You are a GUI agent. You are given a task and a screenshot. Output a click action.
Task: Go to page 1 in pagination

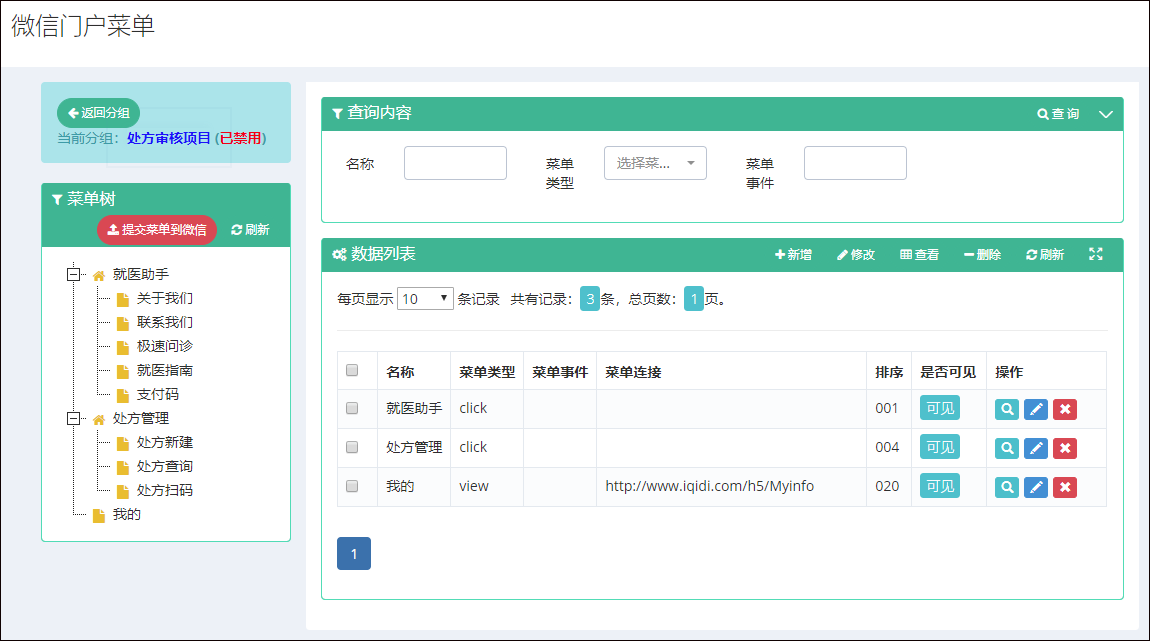[x=354, y=554]
